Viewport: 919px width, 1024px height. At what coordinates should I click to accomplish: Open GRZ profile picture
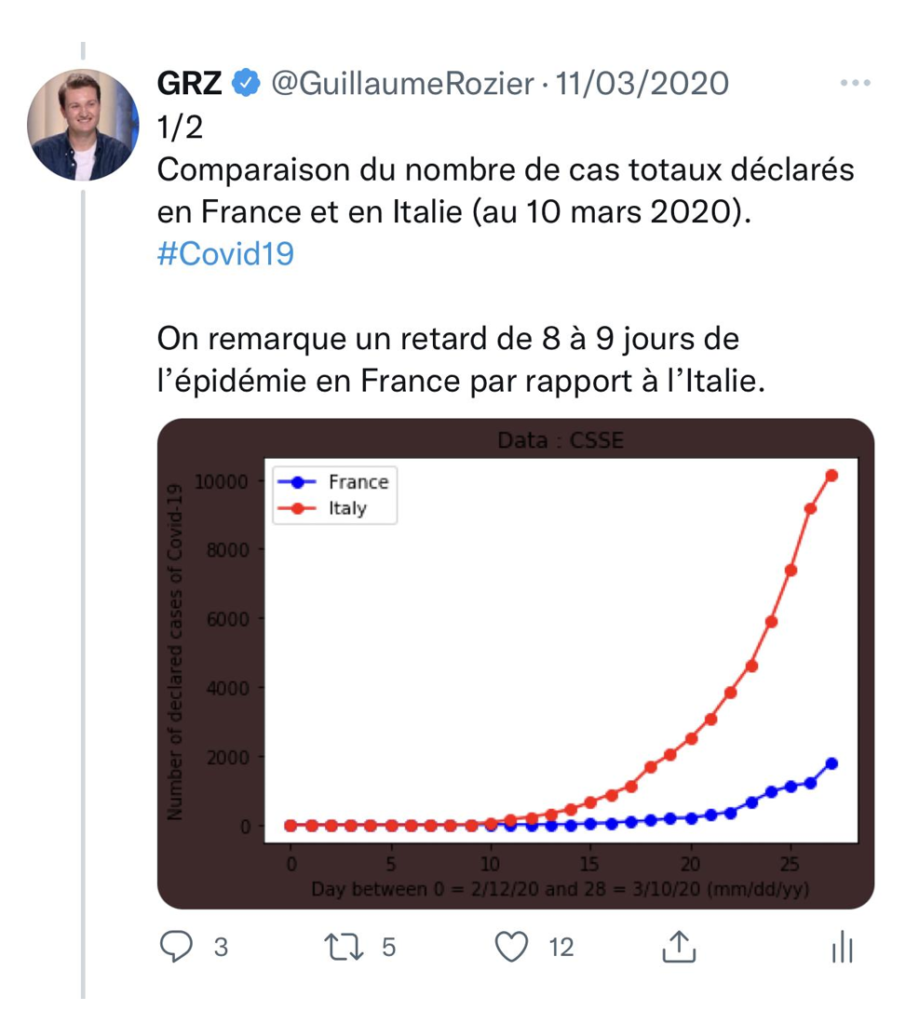(x=83, y=125)
